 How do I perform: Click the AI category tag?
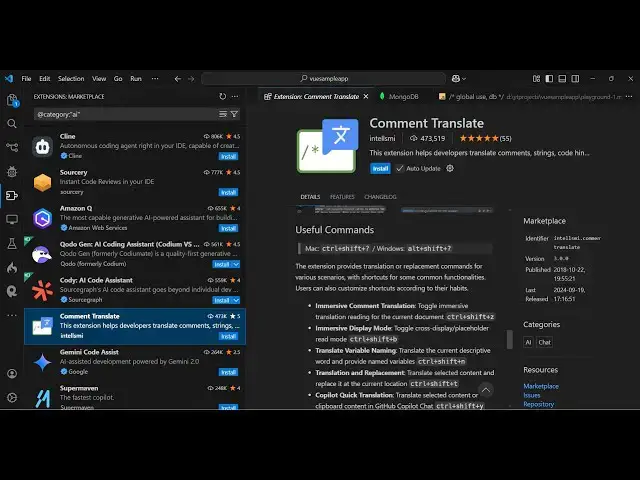[528, 342]
